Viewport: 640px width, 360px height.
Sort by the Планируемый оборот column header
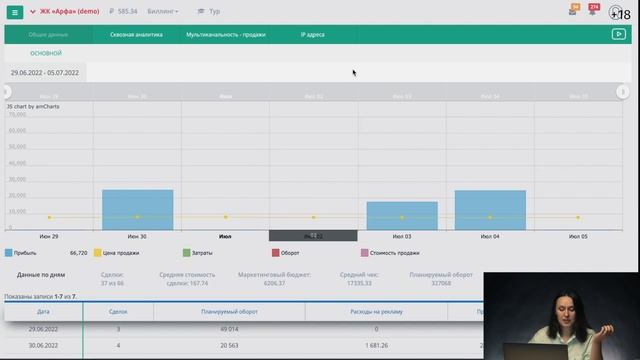point(229,311)
